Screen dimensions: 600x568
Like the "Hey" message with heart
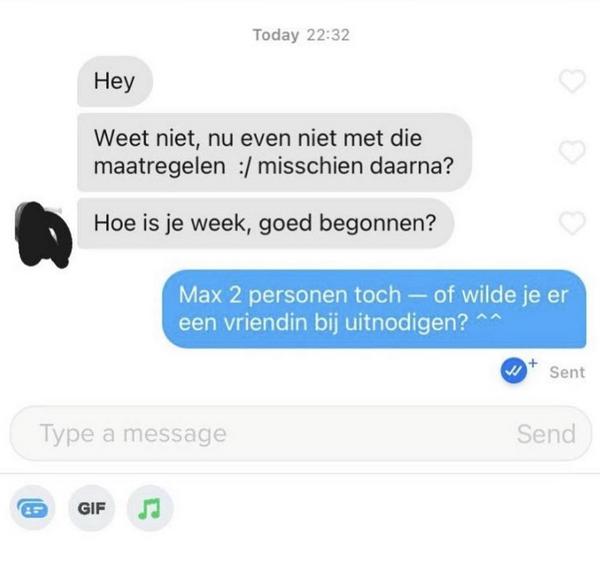(572, 81)
